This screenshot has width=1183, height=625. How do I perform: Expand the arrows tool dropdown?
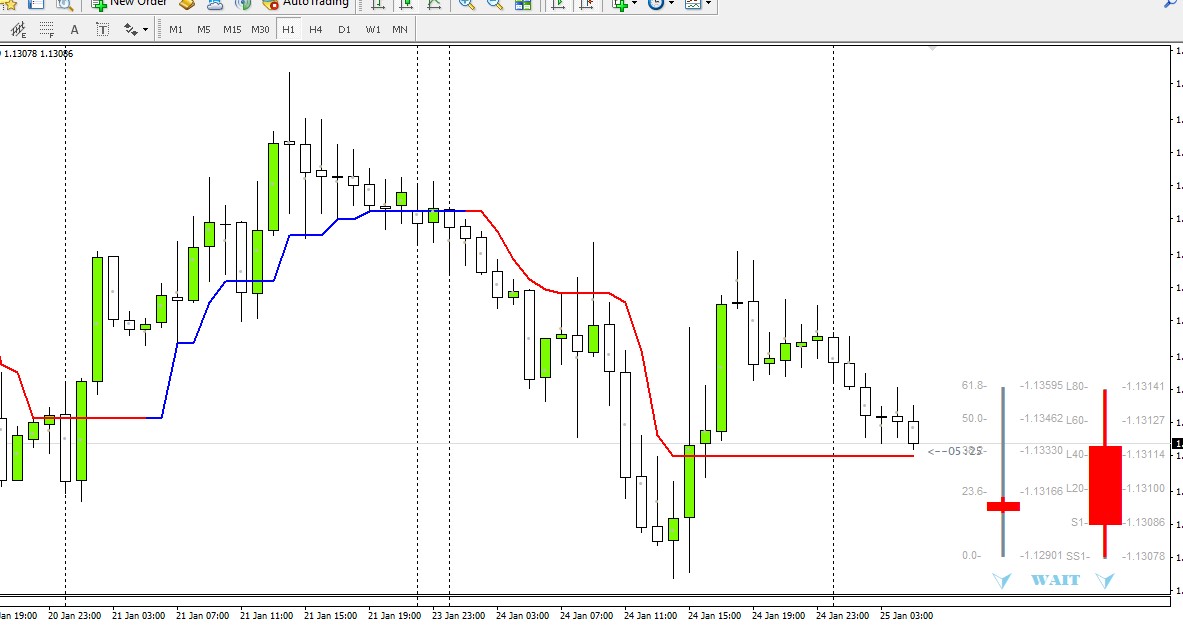tap(145, 30)
